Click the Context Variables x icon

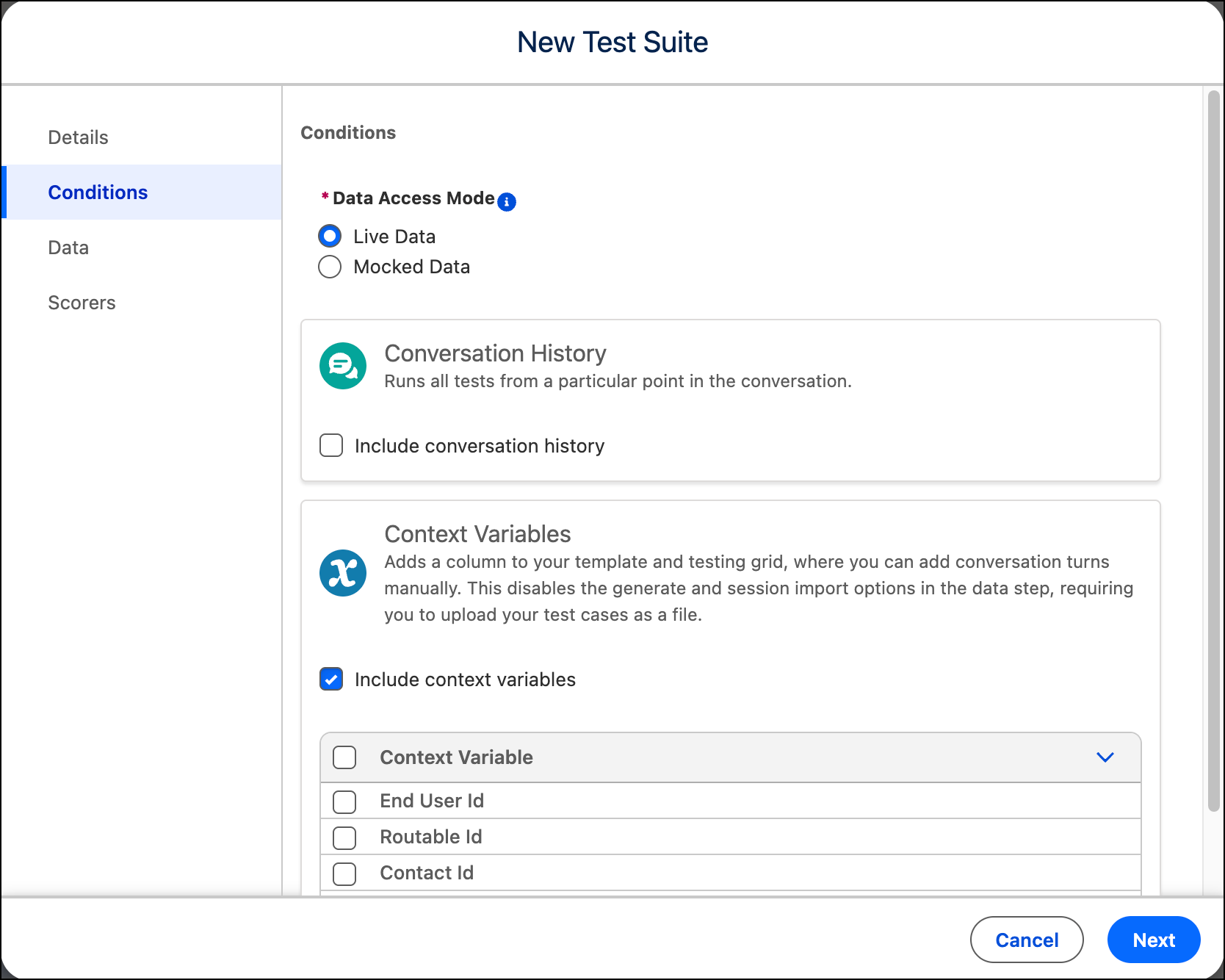click(x=343, y=573)
